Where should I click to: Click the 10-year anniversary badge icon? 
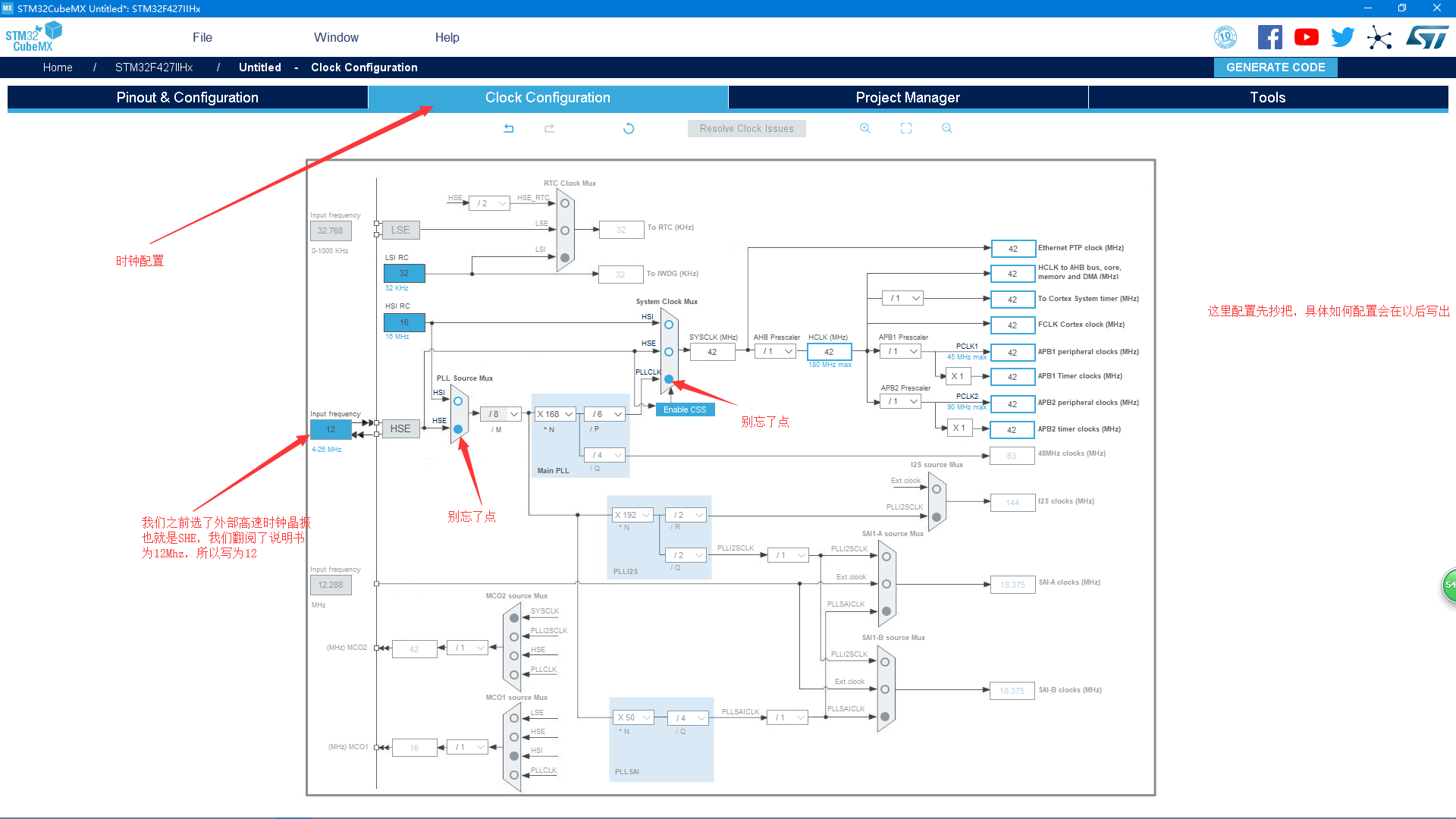pos(1225,37)
